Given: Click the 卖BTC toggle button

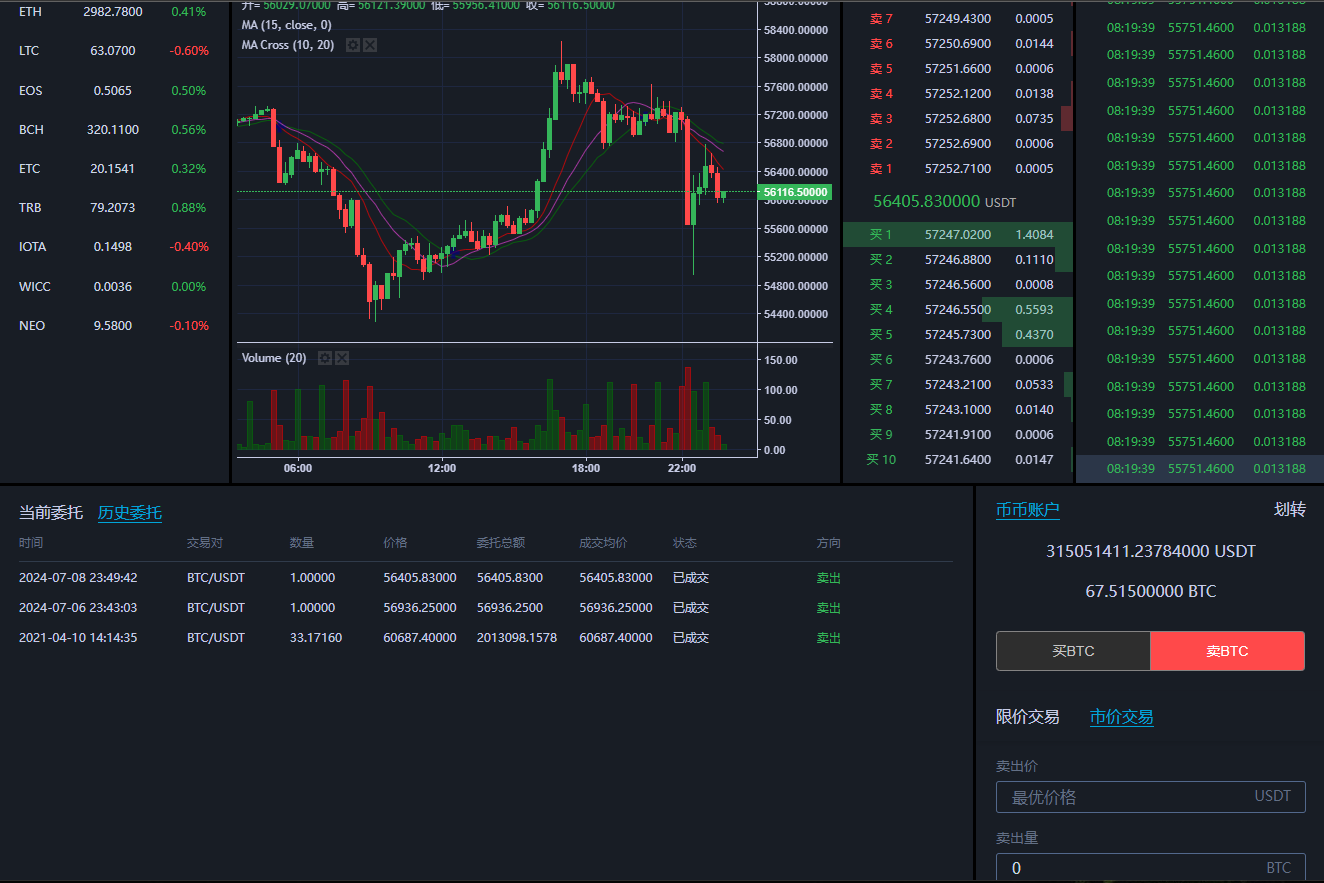Looking at the screenshot, I should pyautogui.click(x=1227, y=651).
